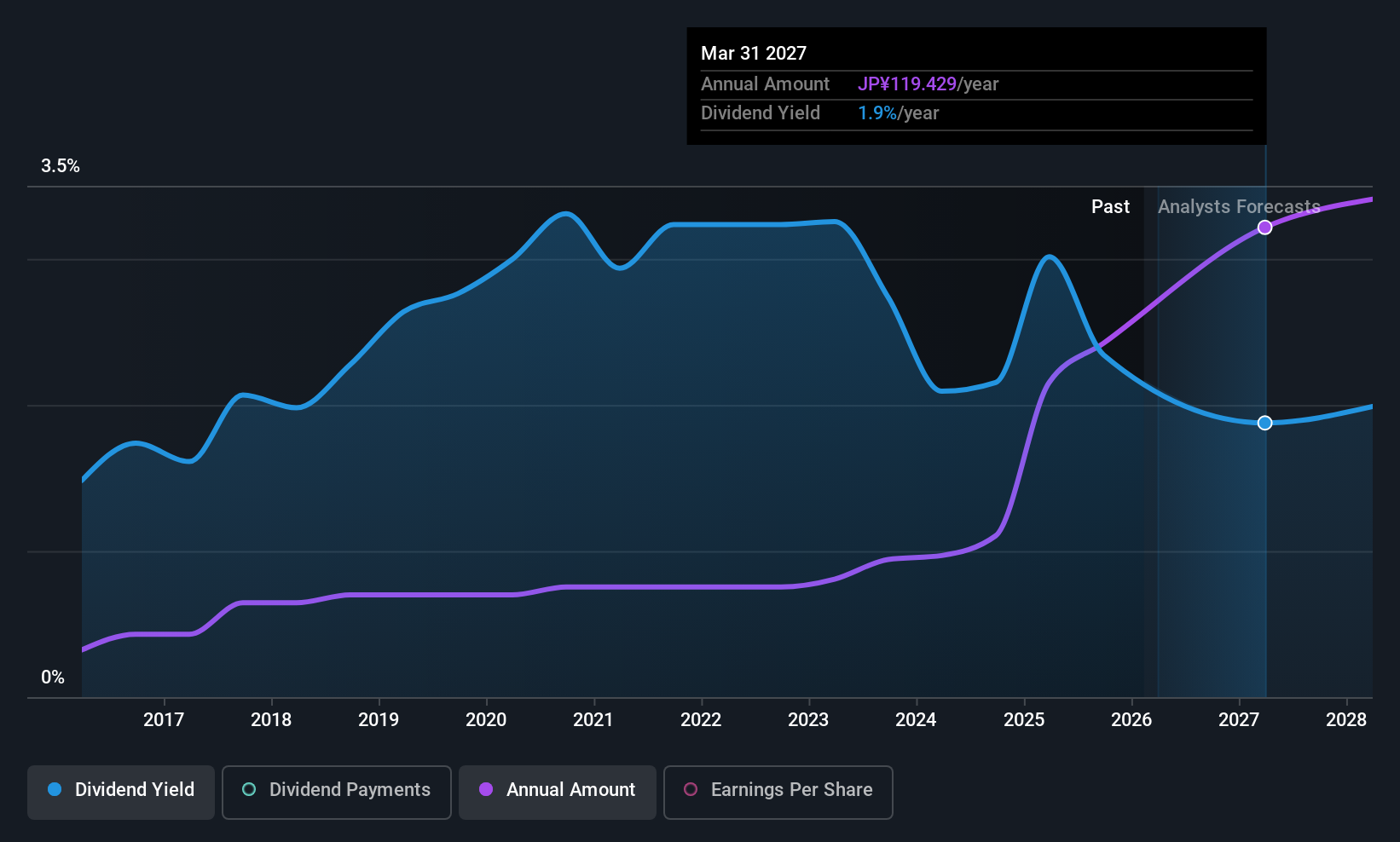
Task: Click the 2023 x-axis label
Action: 808,720
